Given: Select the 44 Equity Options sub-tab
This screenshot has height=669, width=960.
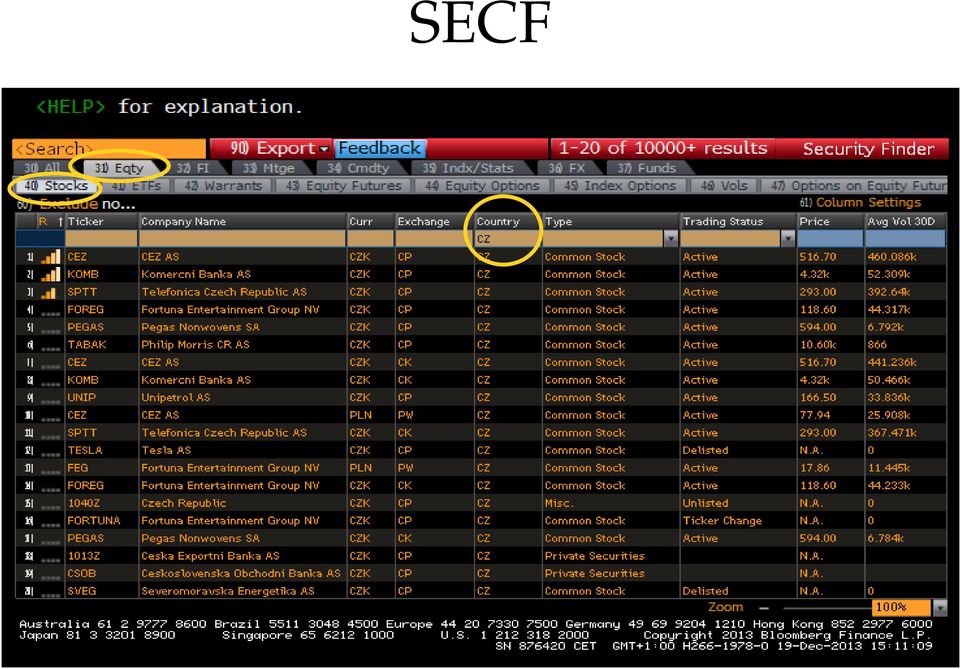Looking at the screenshot, I should (x=482, y=185).
